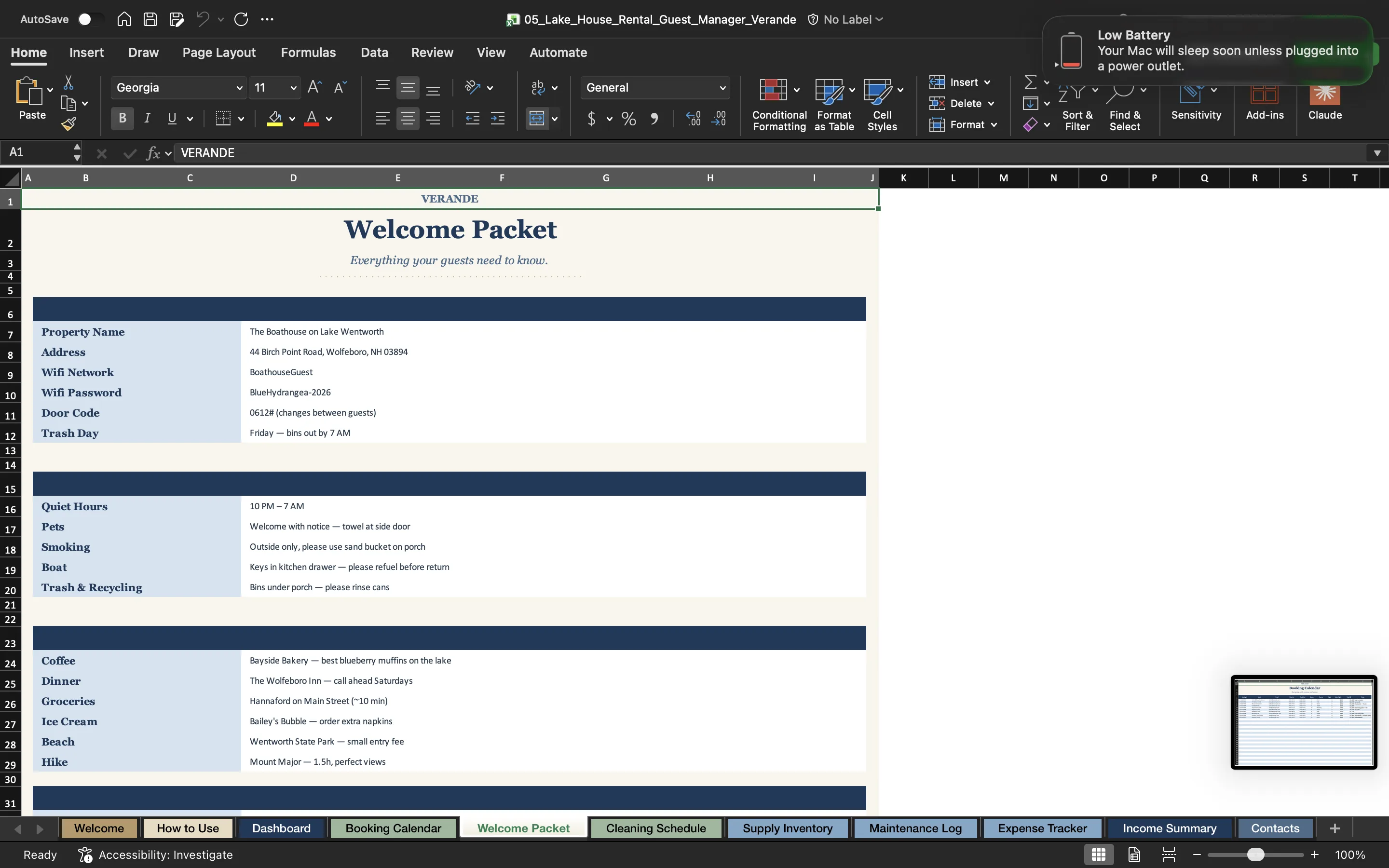Click the Format Painter brush icon
Image resolution: width=1389 pixels, height=868 pixels.
68,124
